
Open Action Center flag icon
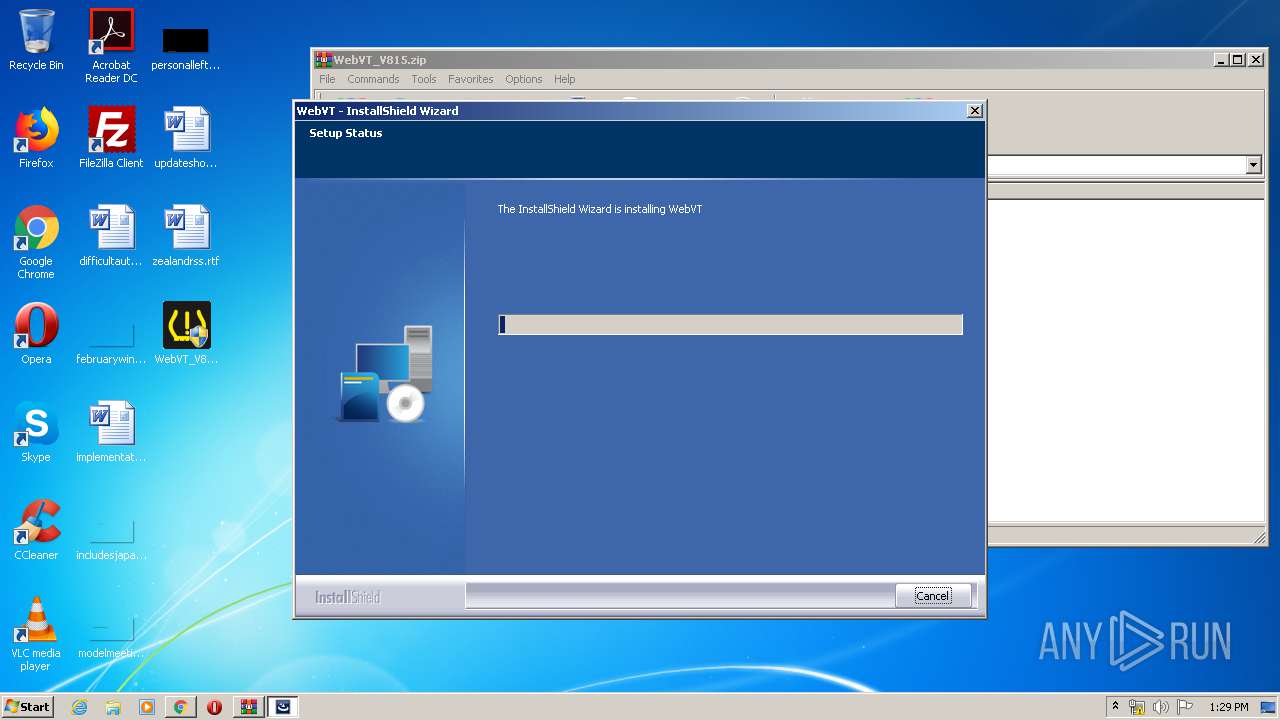[x=1185, y=707]
